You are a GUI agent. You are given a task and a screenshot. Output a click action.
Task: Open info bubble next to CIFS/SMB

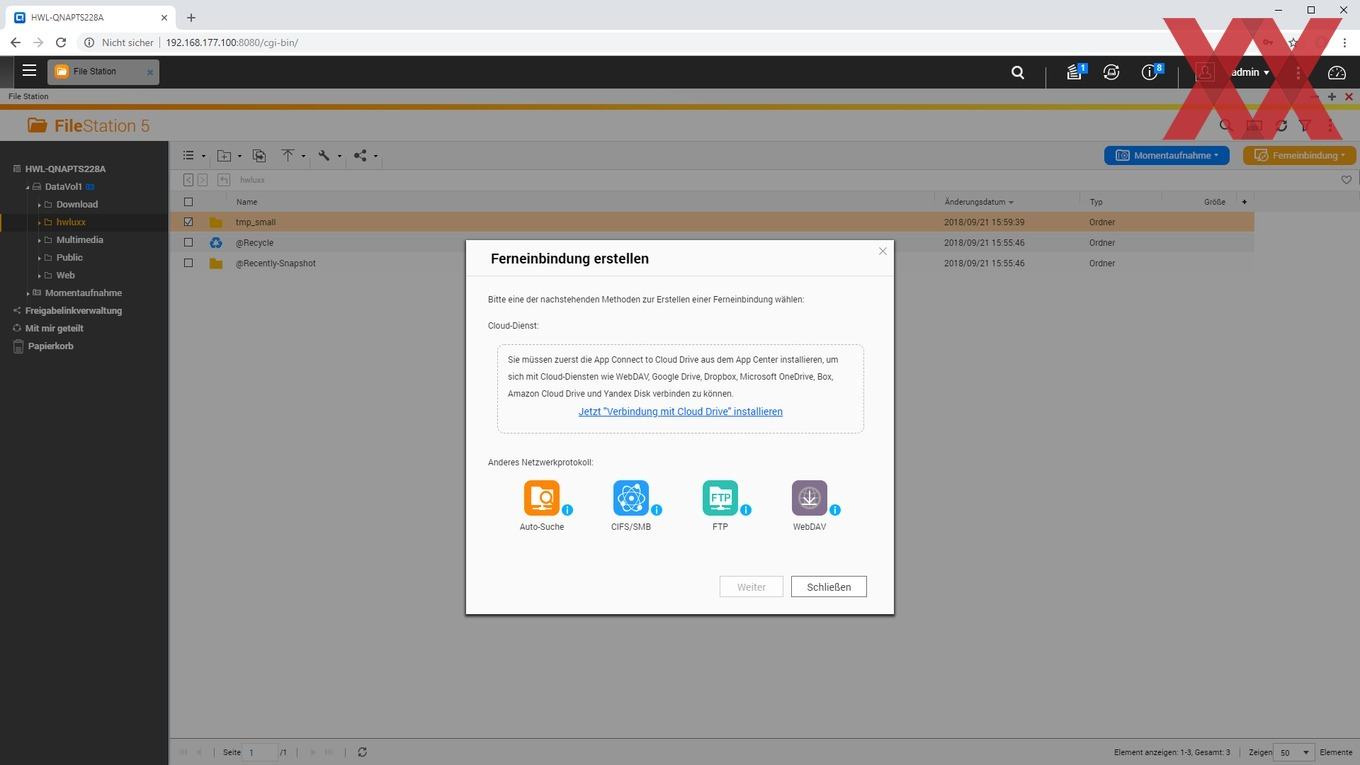click(x=656, y=510)
